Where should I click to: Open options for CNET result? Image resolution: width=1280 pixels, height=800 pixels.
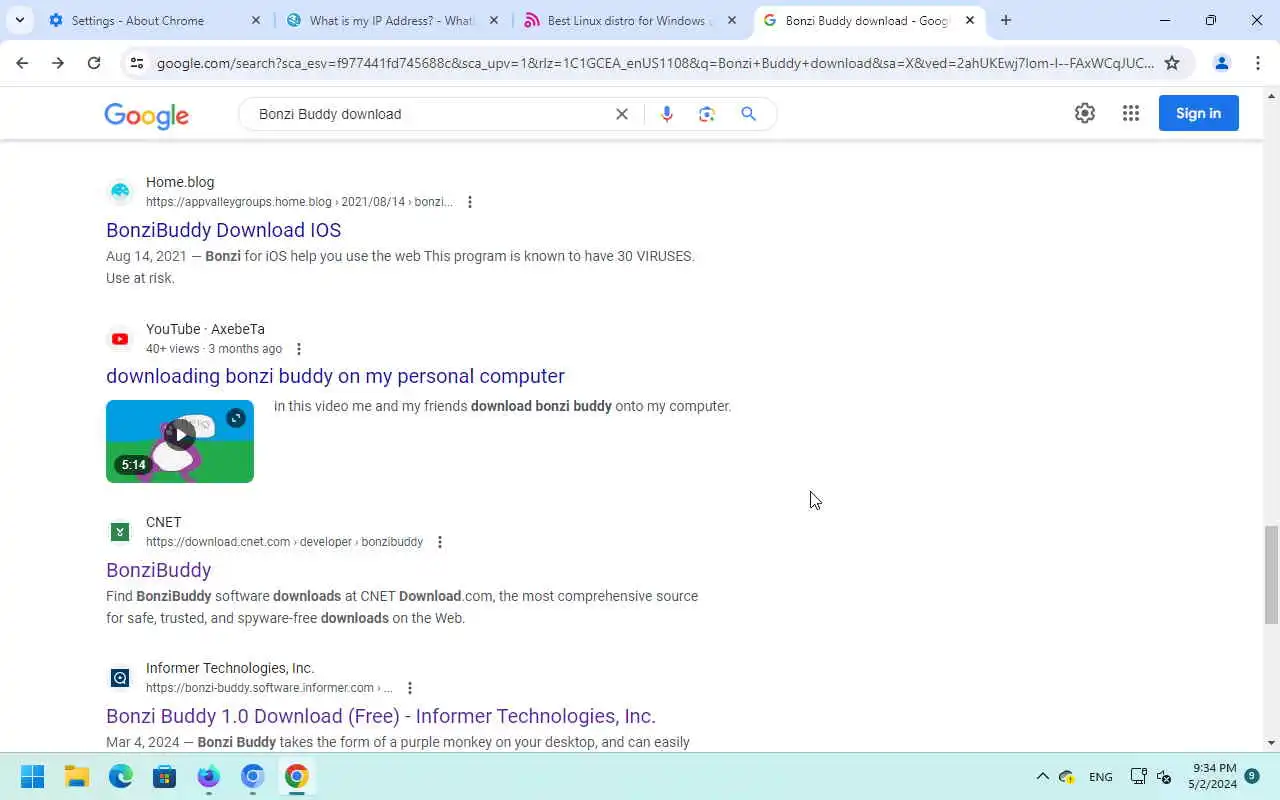click(x=440, y=542)
